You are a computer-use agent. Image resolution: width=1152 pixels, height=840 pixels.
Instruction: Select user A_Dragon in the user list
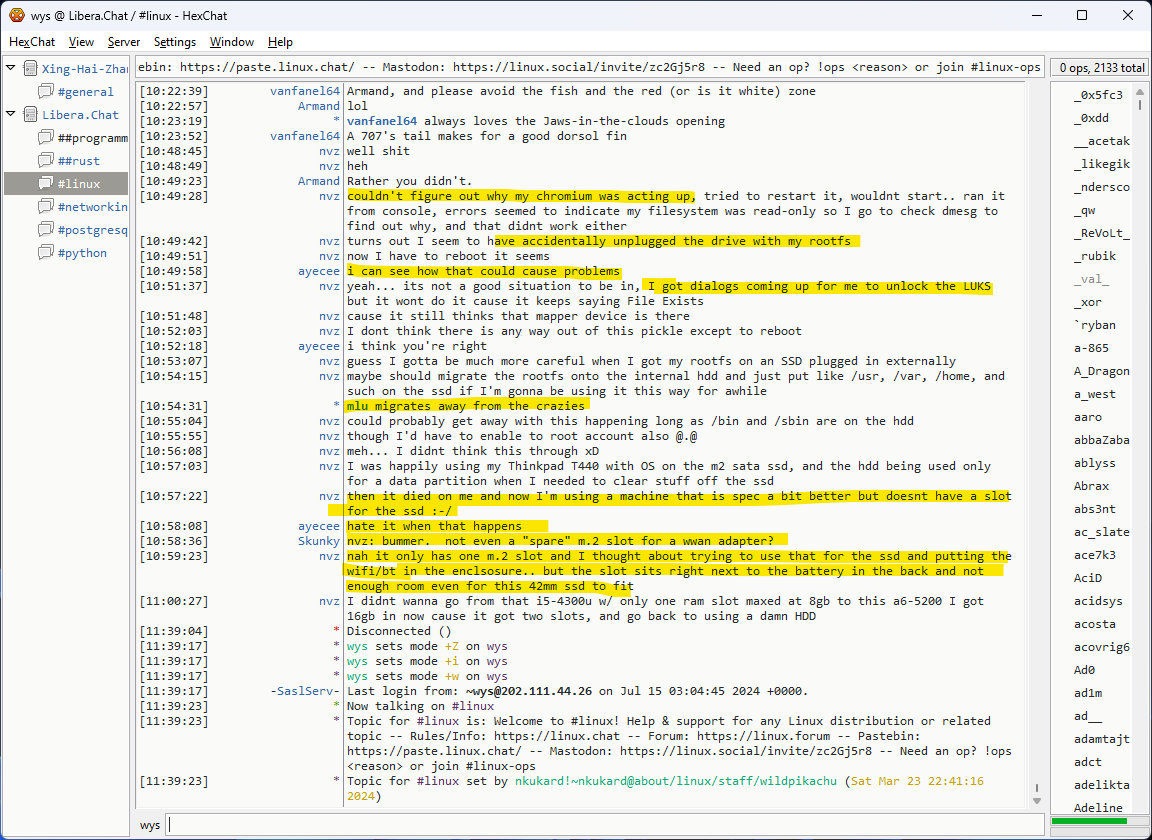point(1101,371)
